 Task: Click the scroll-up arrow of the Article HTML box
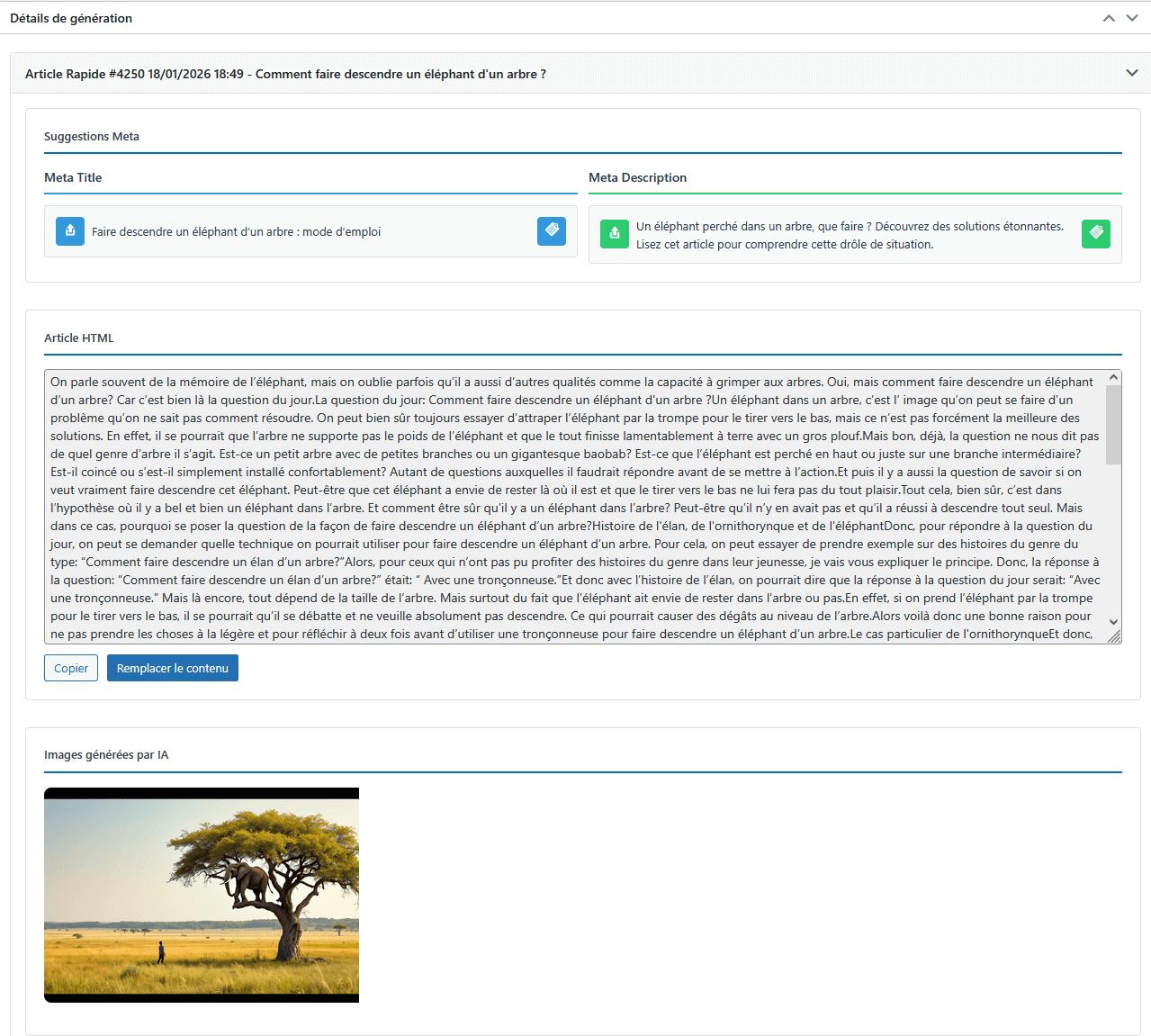tap(1112, 375)
